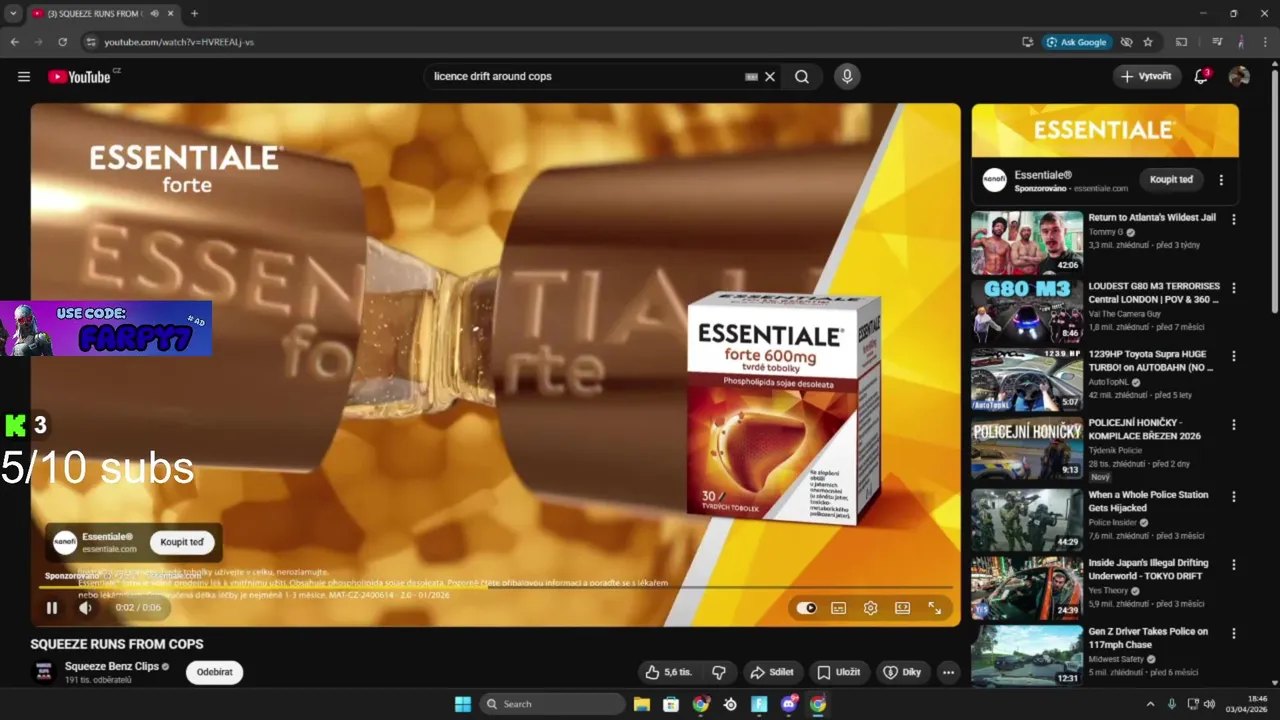The width and height of the screenshot is (1280, 720).
Task: Open the Inside Japan's Illegal Drifting Underworld thumbnail
Action: [x=1027, y=588]
